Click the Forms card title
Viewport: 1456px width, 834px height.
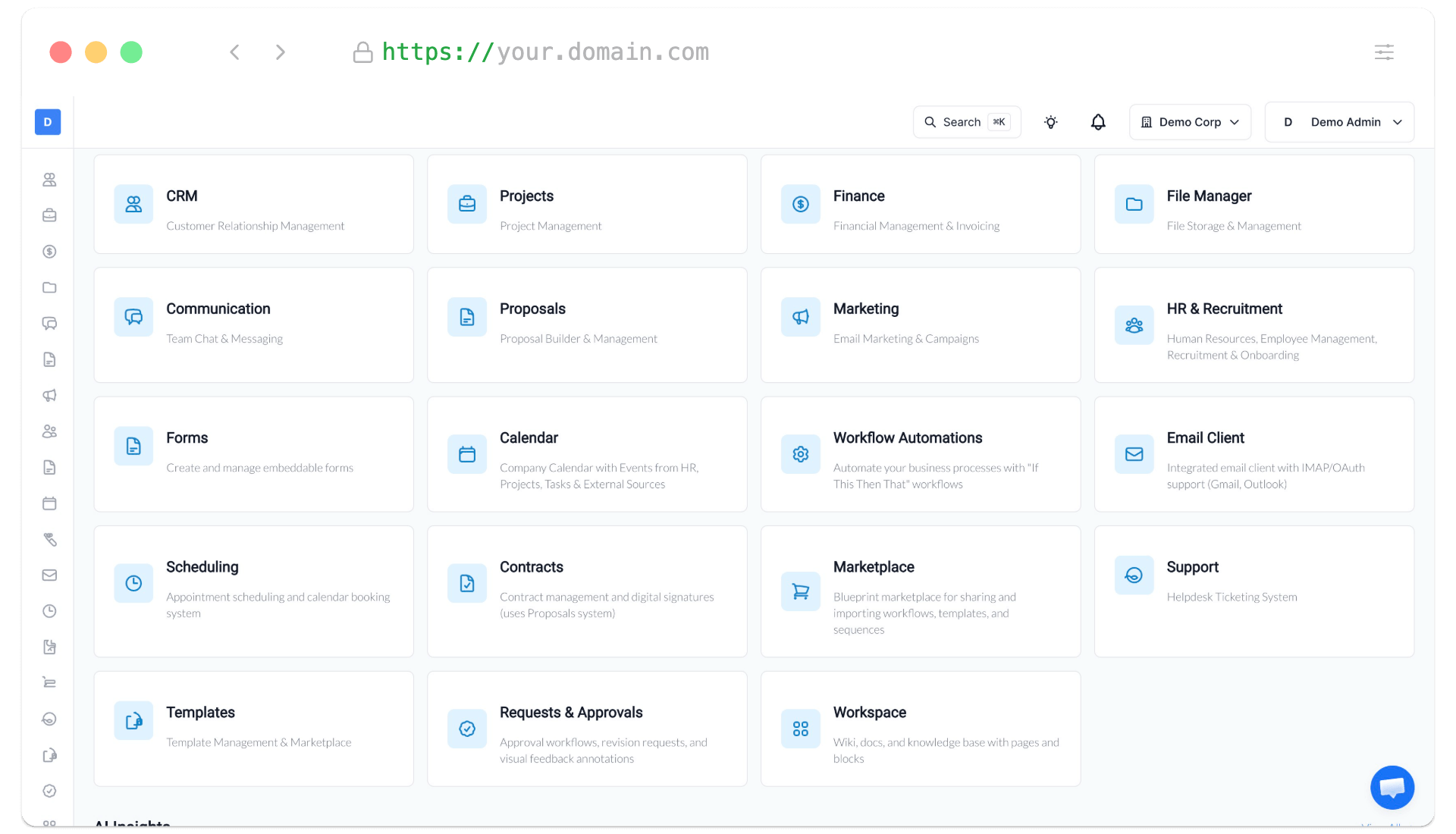[187, 437]
